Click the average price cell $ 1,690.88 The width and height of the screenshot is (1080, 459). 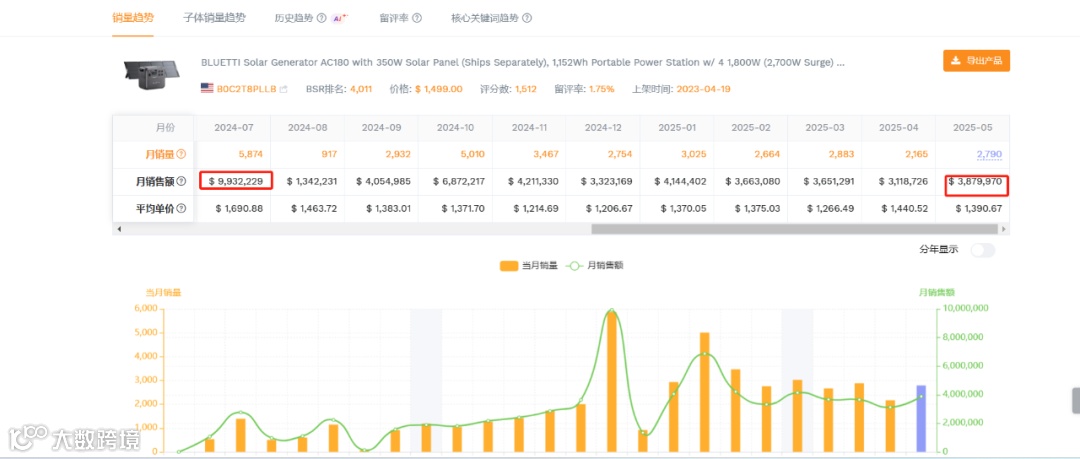[238, 208]
